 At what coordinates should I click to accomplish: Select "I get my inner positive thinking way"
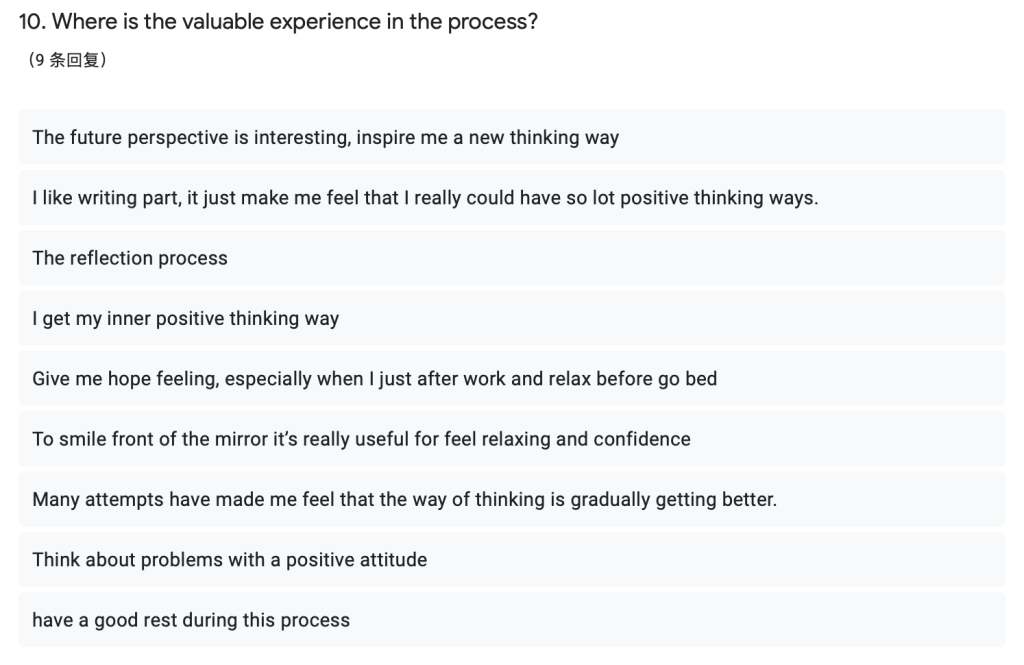(x=185, y=319)
